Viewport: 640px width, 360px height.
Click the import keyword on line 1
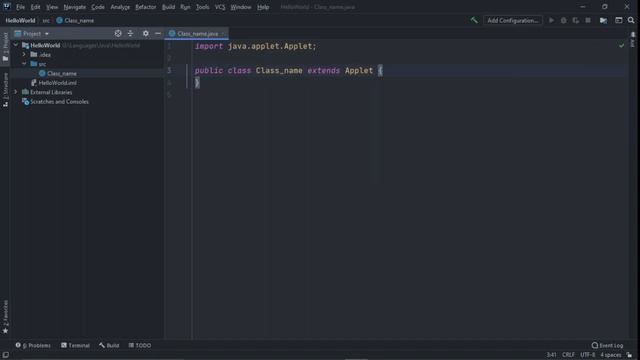tap(209, 46)
